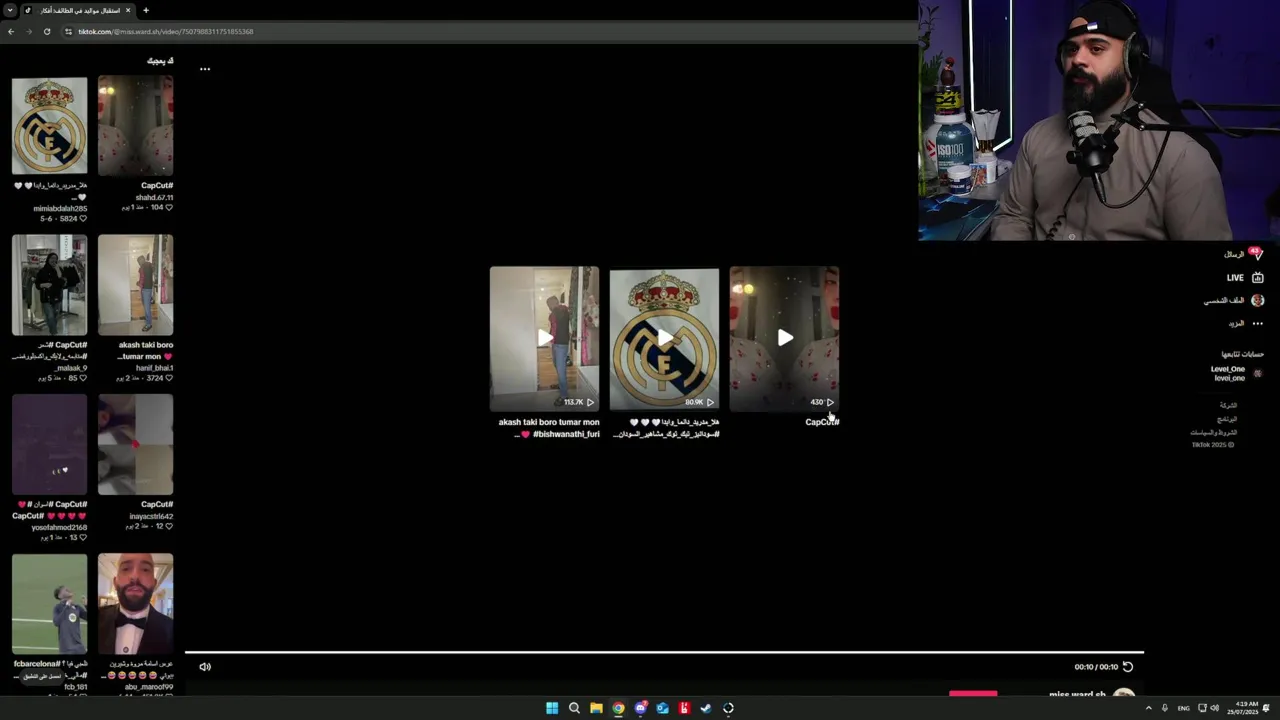Play the CapCut suggested video with 430 views
The width and height of the screenshot is (1280, 720).
(784, 338)
